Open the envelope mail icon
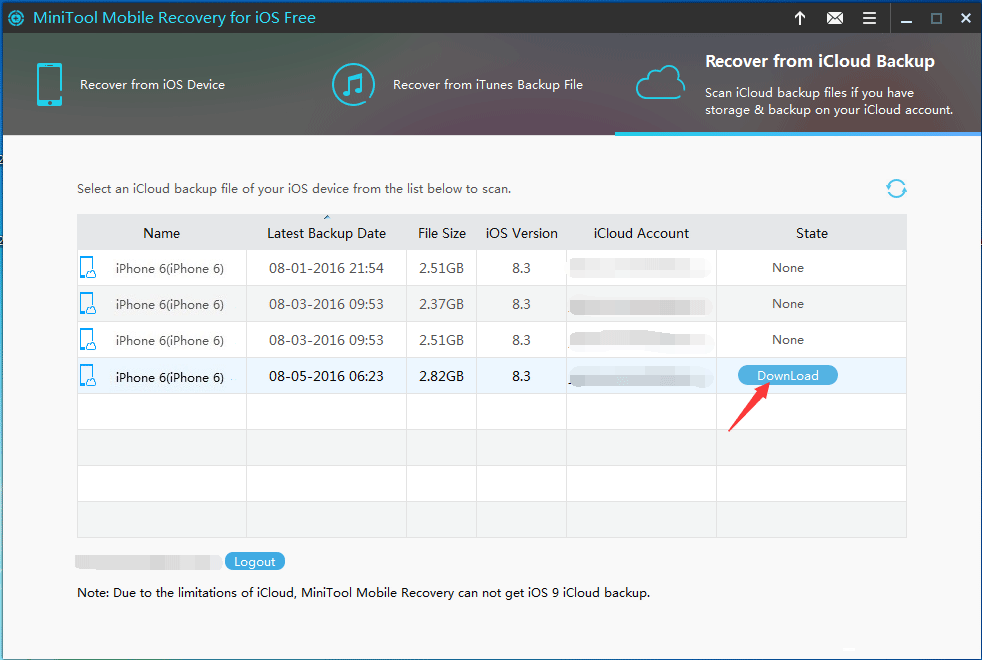The image size is (982, 660). 835,18
